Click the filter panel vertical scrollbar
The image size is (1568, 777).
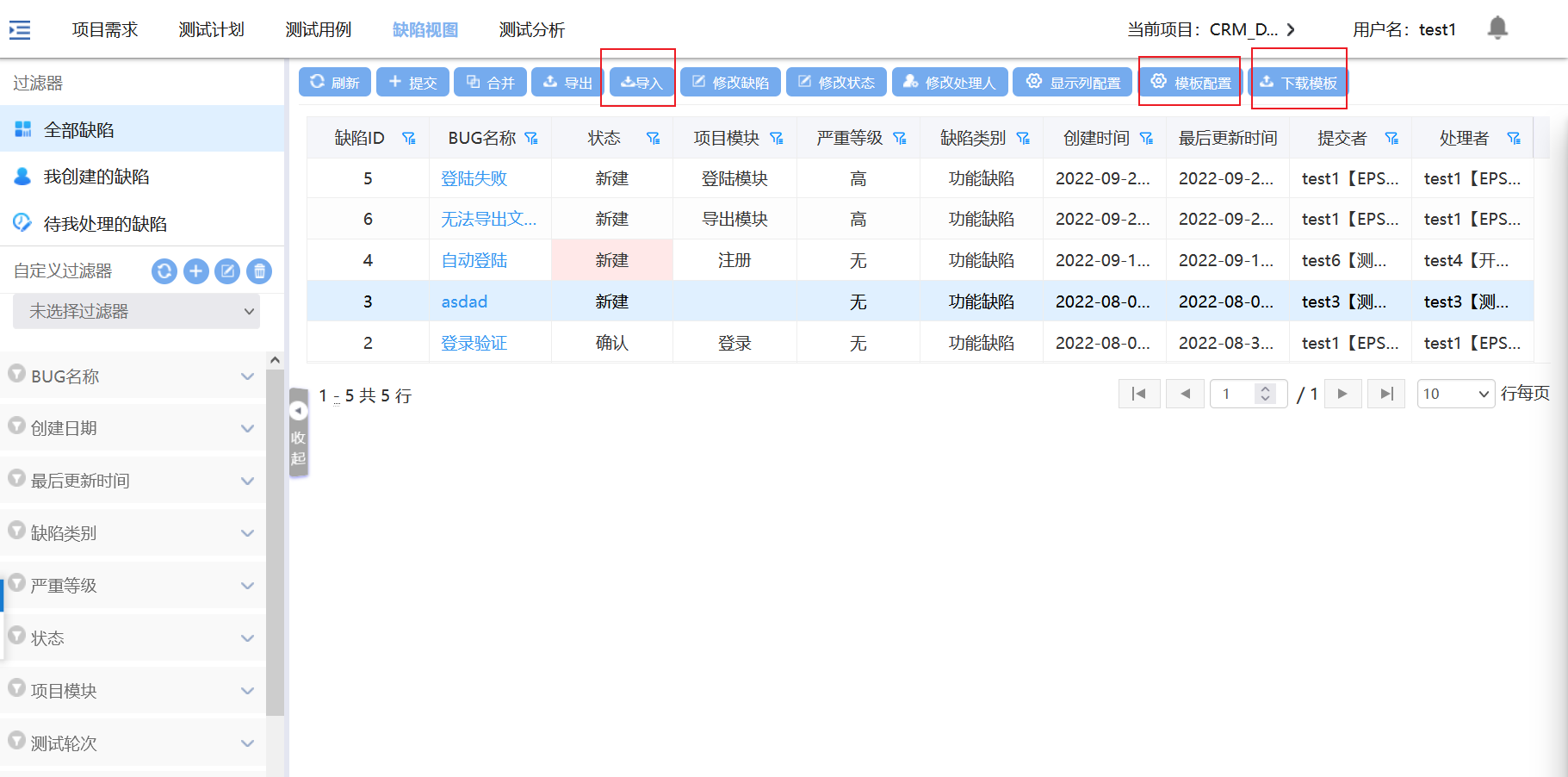click(x=275, y=543)
